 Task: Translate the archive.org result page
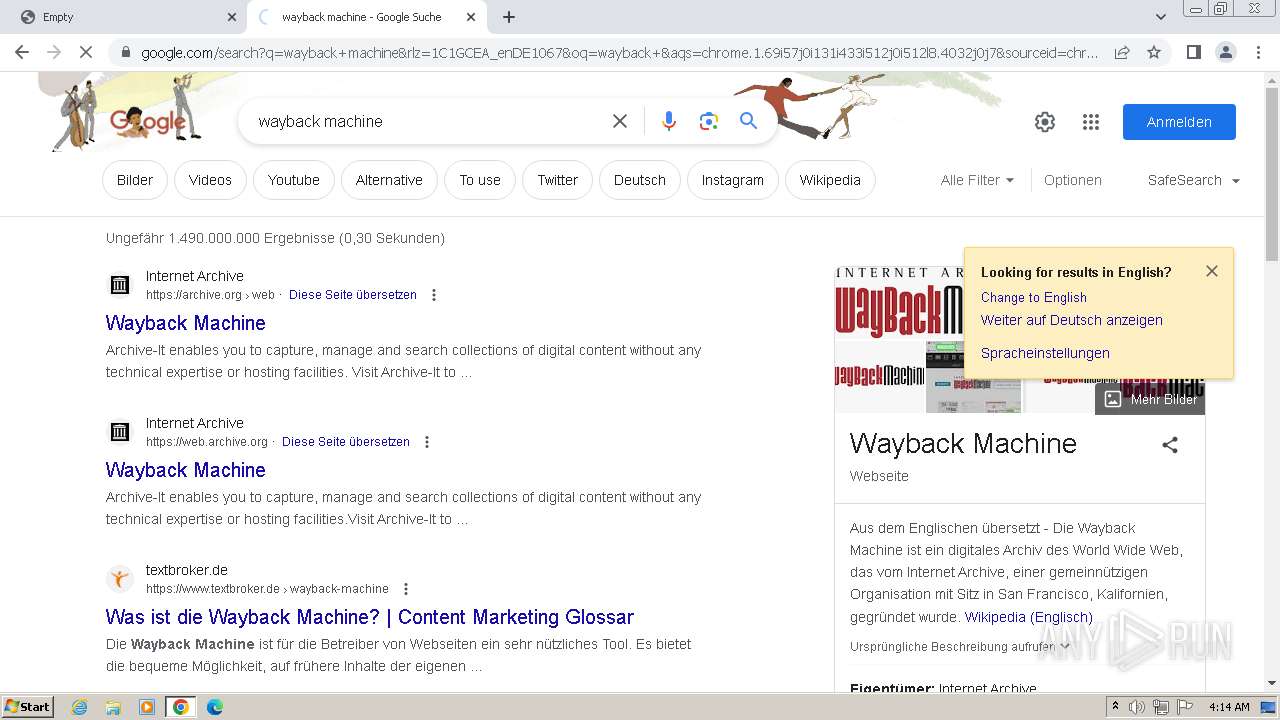pyautogui.click(x=353, y=295)
